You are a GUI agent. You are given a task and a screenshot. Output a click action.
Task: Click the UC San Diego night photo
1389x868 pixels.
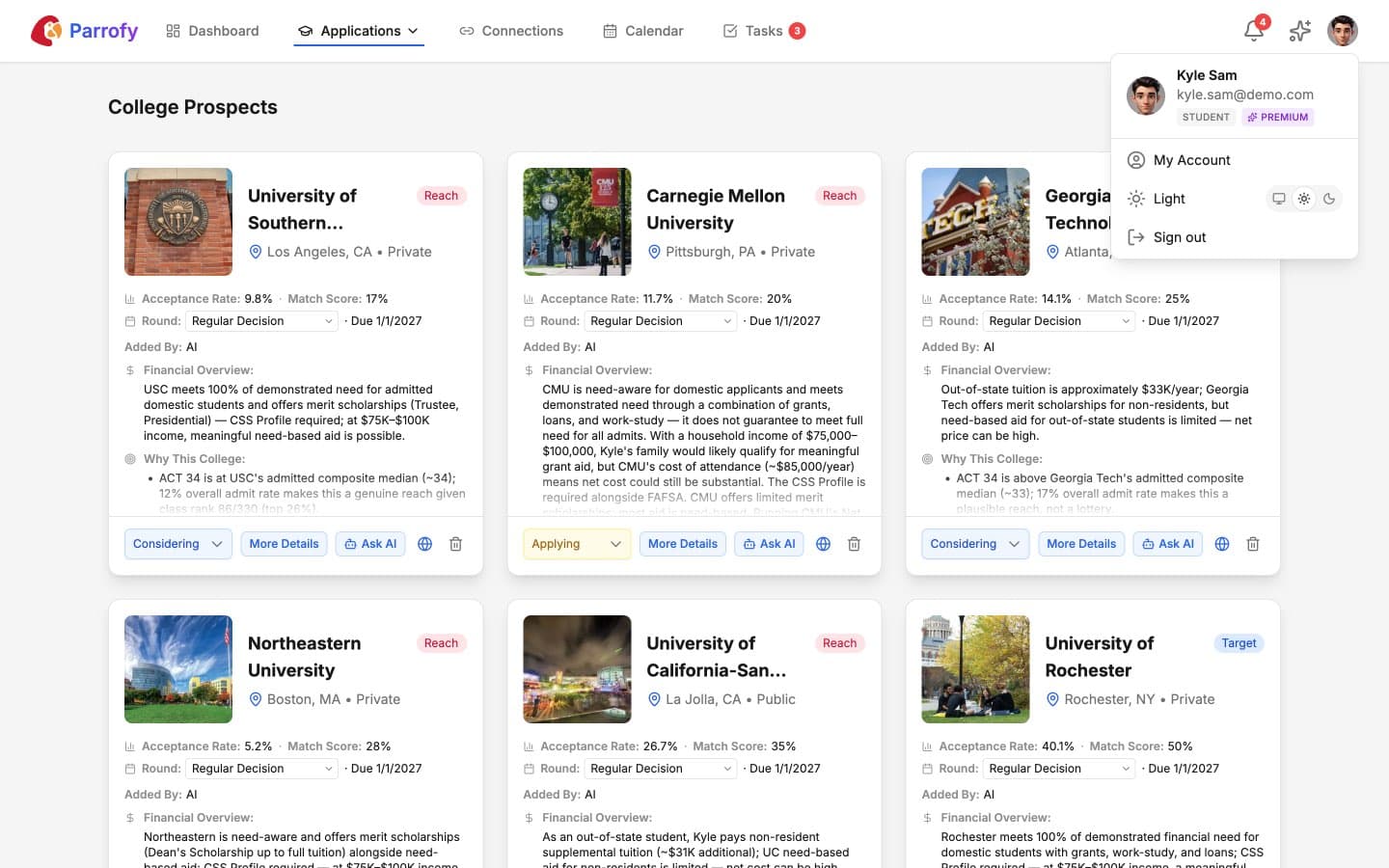pyautogui.click(x=577, y=669)
